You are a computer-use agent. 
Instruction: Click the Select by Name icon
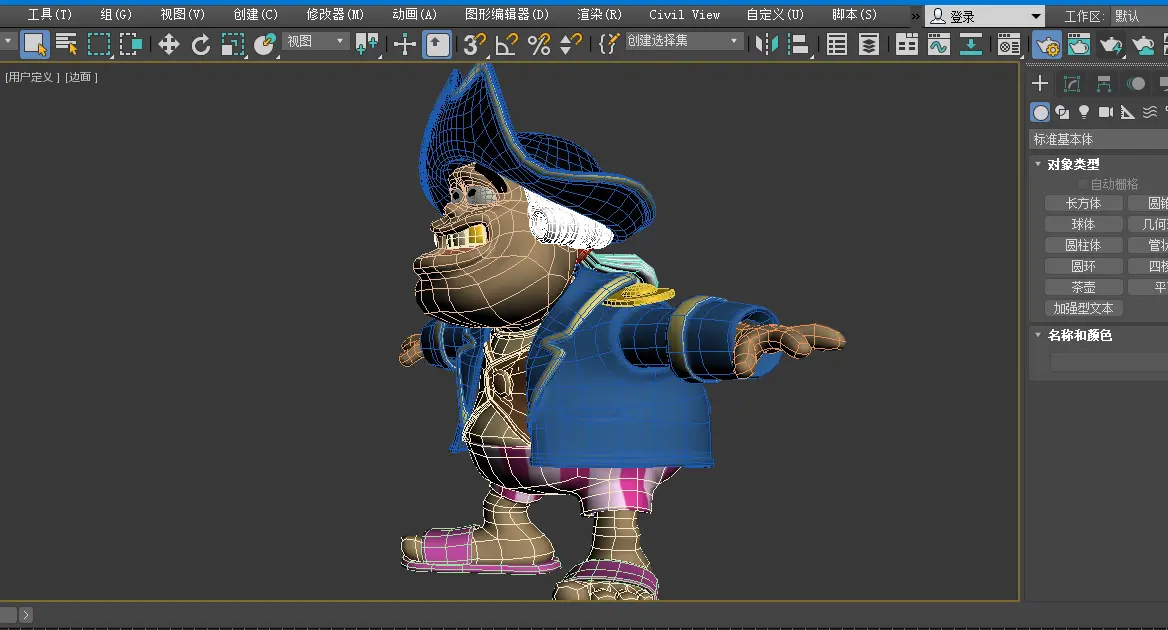pyautogui.click(x=67, y=44)
